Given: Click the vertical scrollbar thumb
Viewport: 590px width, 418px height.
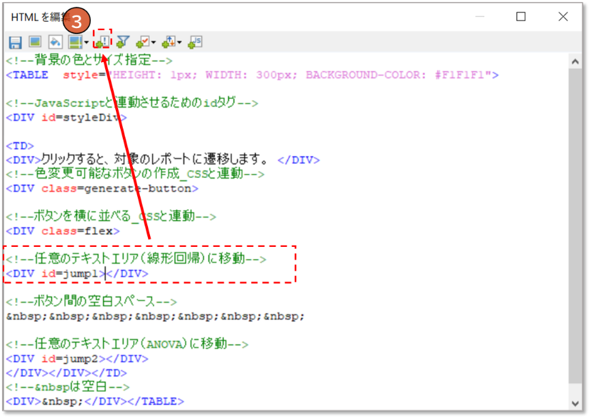Looking at the screenshot, I should [x=575, y=226].
